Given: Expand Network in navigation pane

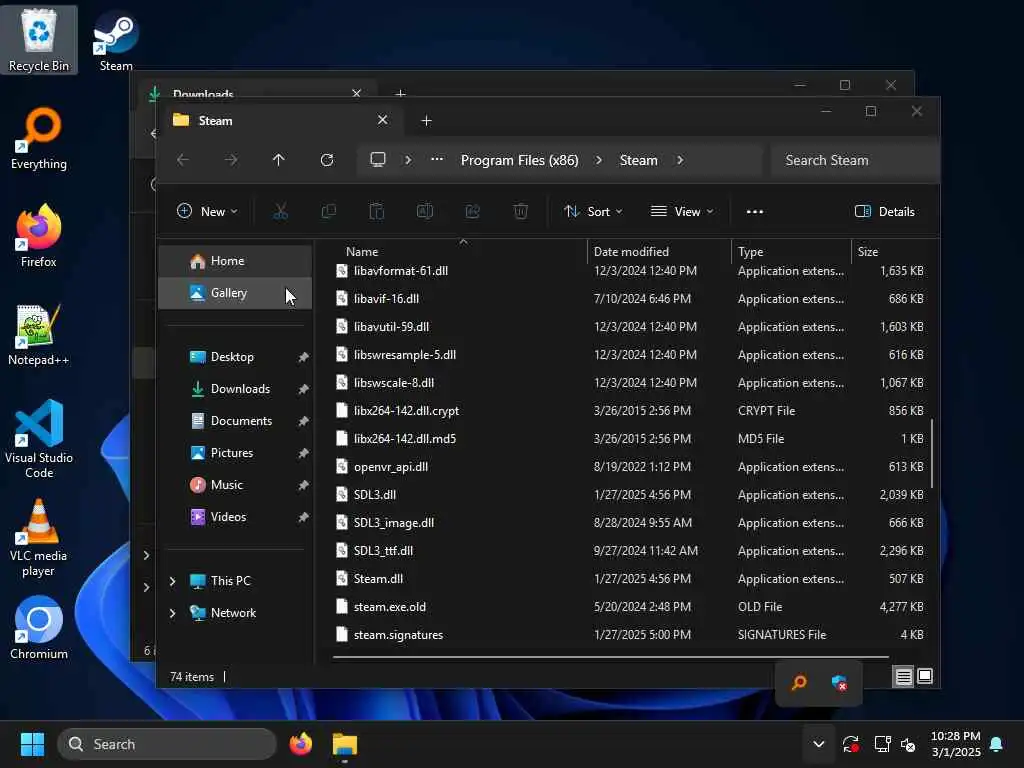Looking at the screenshot, I should (x=172, y=613).
